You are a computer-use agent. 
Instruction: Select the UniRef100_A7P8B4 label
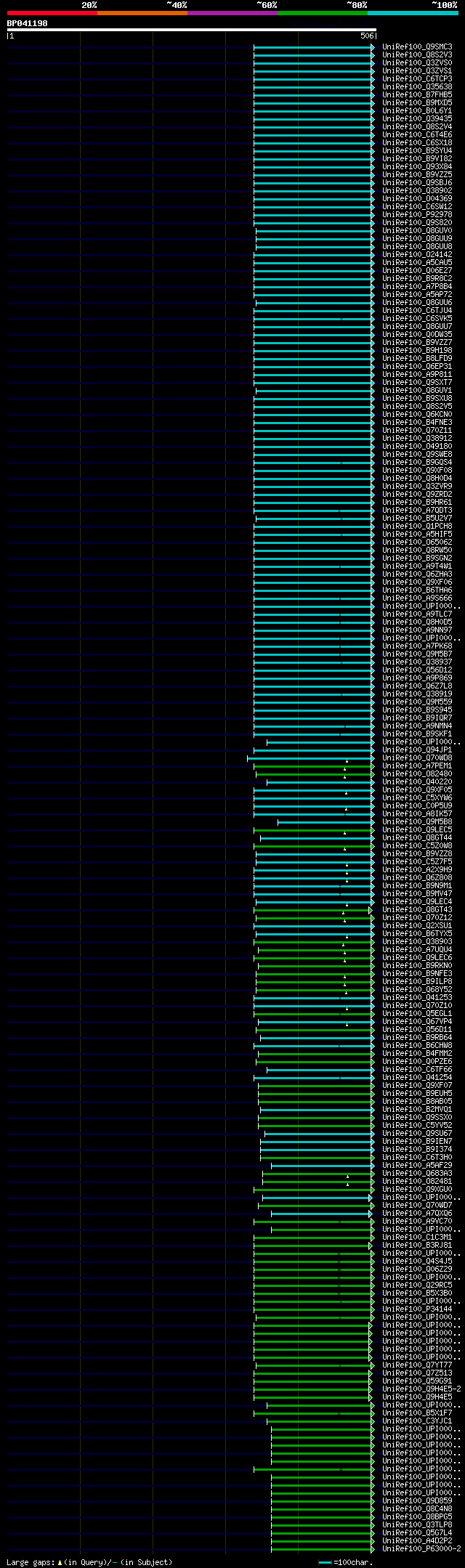click(417, 286)
